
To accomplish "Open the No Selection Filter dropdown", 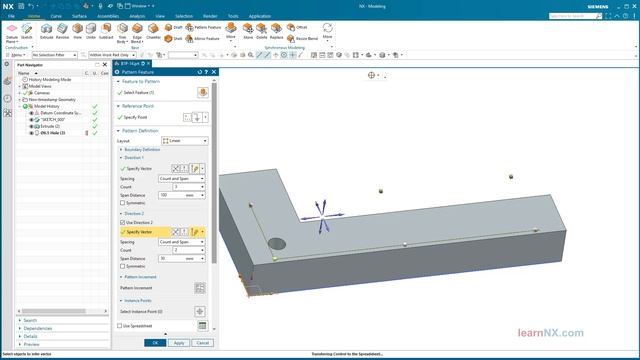I will (55, 55).
